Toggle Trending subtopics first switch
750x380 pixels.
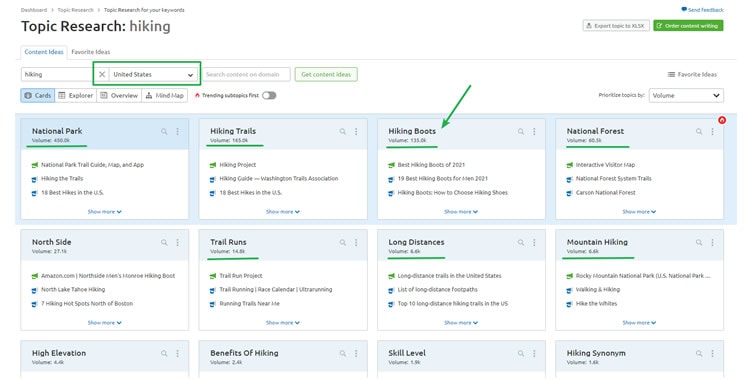[x=269, y=95]
